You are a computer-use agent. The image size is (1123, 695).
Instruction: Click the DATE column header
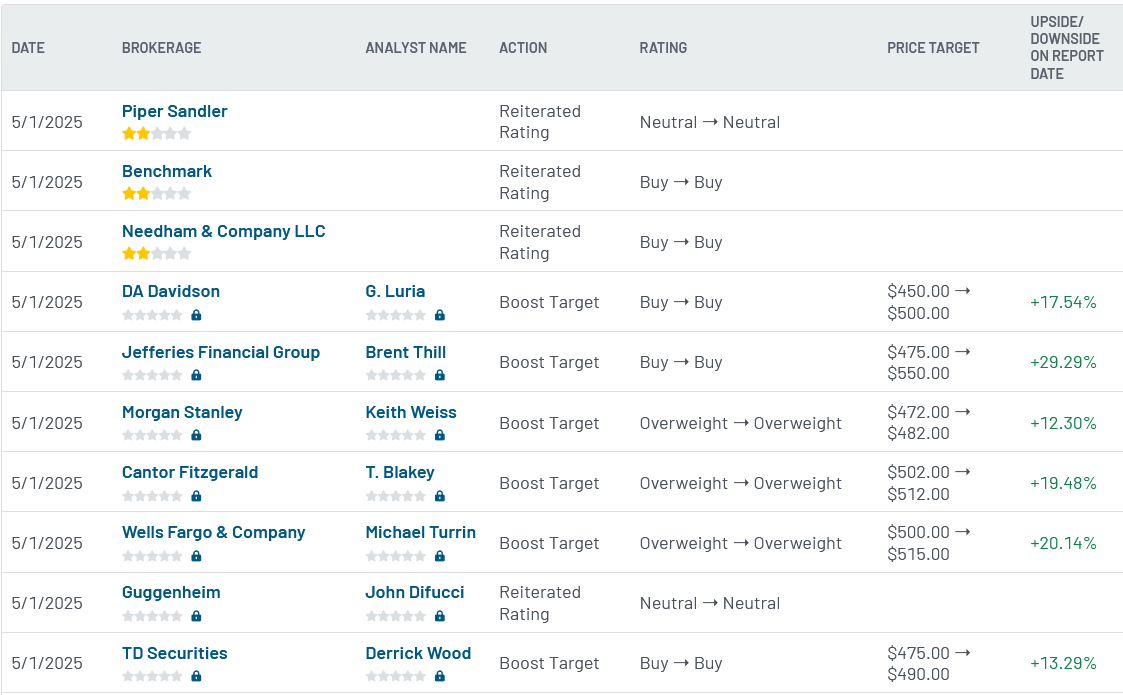click(x=28, y=48)
